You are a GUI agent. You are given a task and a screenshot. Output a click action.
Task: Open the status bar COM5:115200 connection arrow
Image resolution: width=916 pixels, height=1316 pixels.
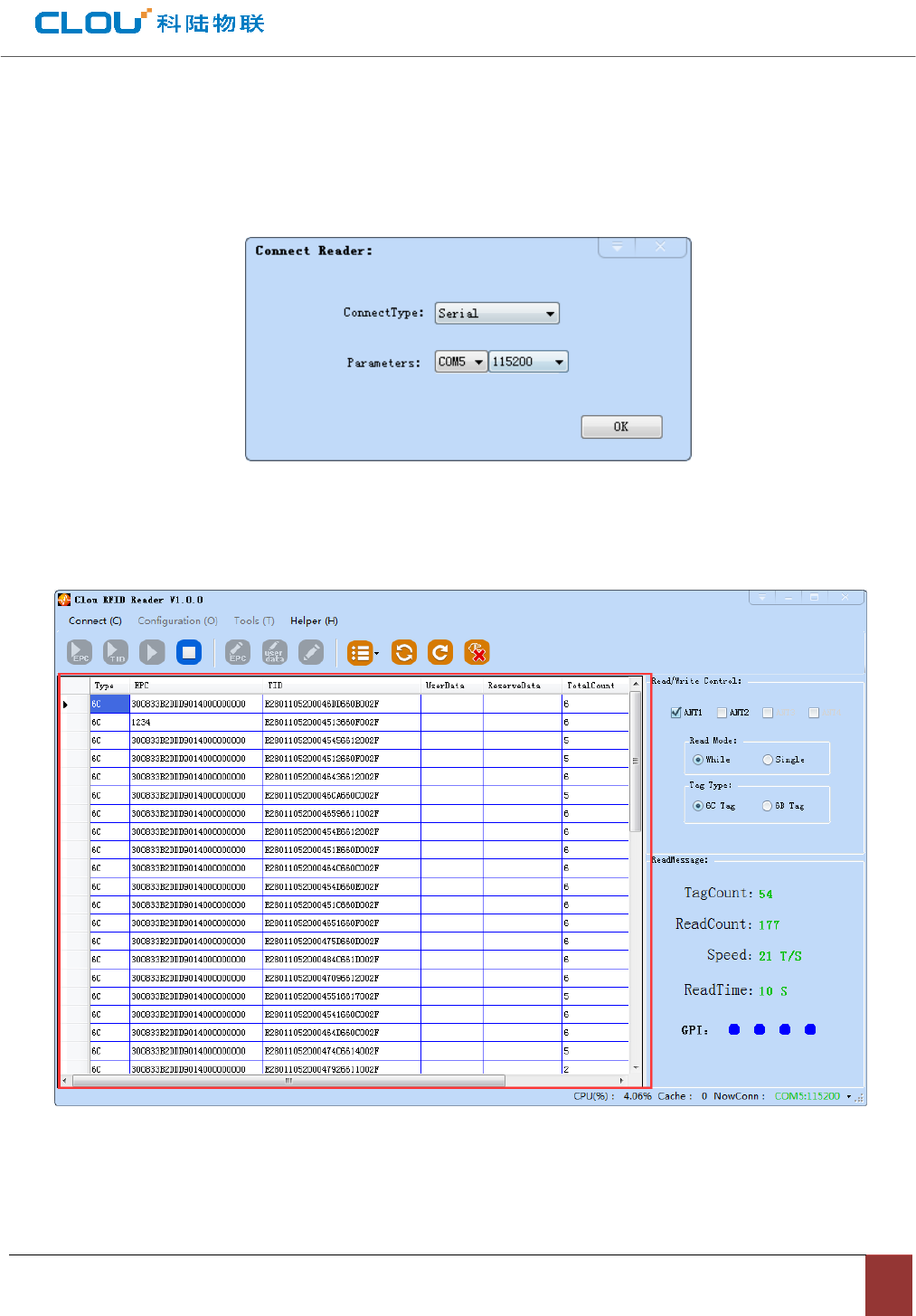[x=849, y=1096]
